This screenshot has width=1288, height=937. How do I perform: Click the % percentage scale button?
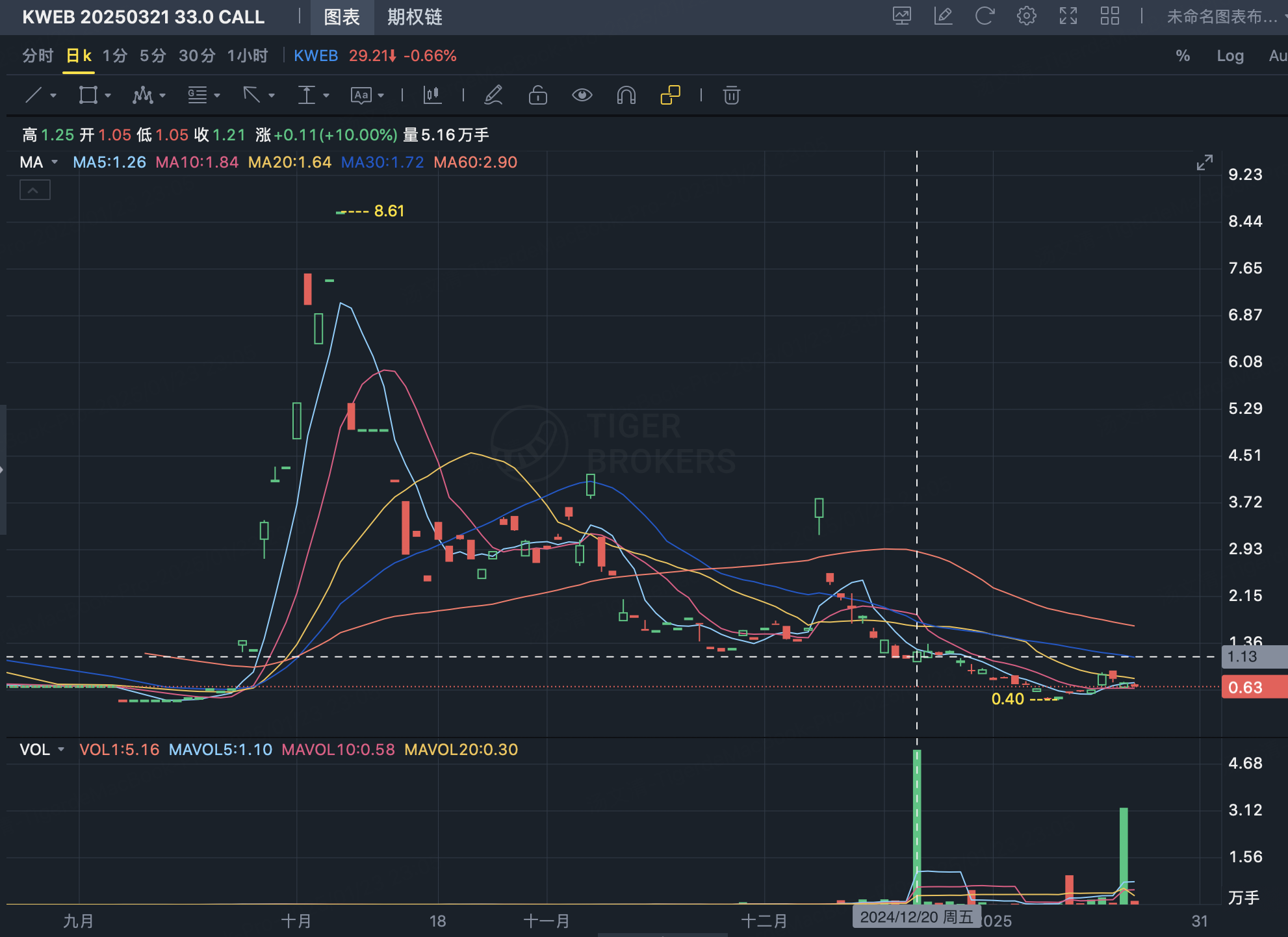[1183, 56]
